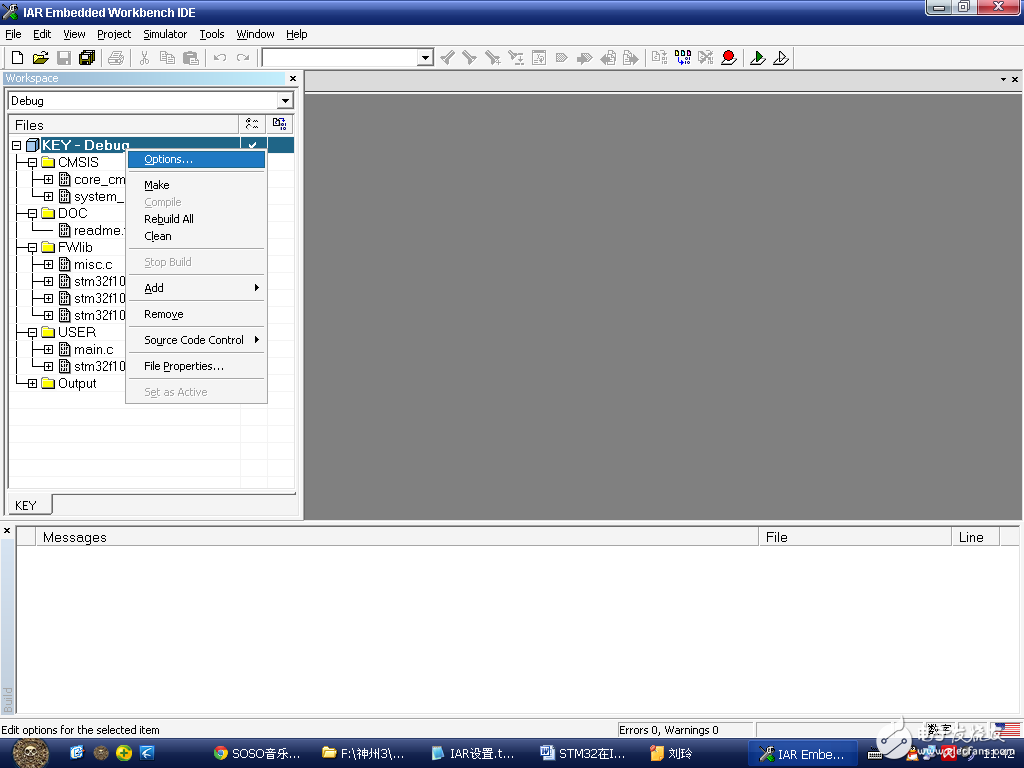Open the Add submenu
The width and height of the screenshot is (1024, 768).
pos(154,288)
